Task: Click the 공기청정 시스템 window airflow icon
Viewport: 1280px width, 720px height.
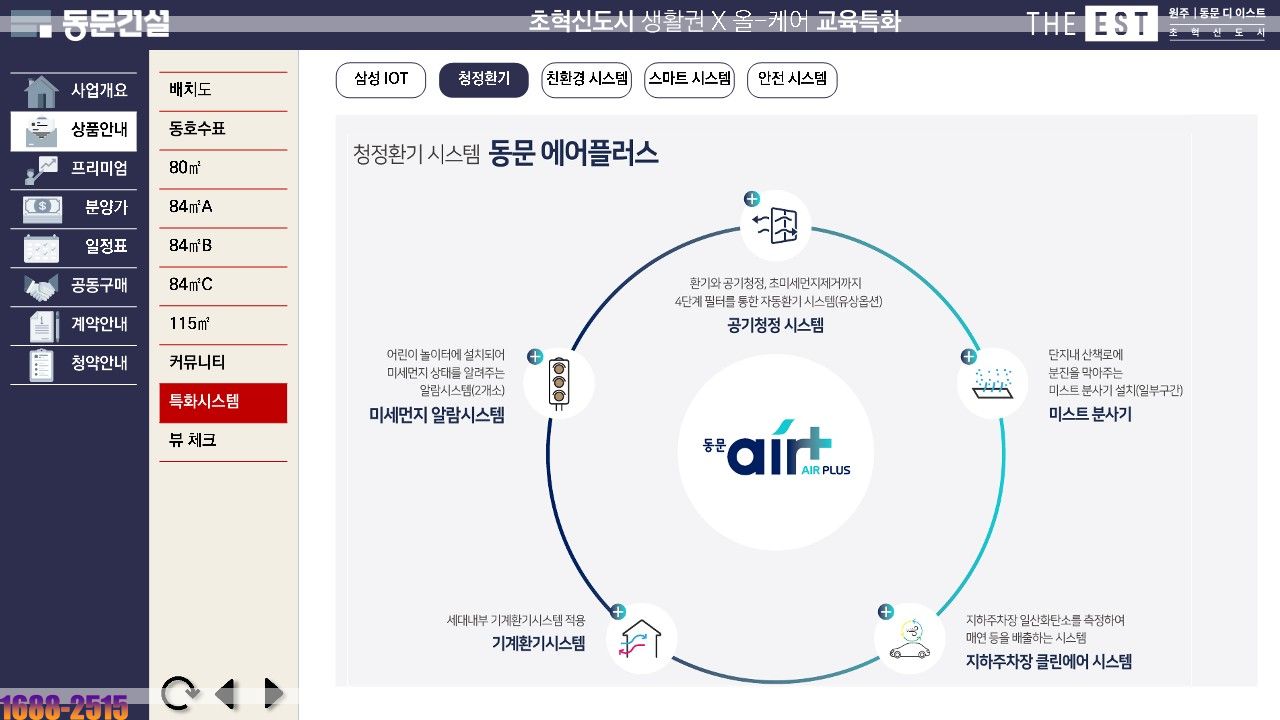Action: (775, 224)
